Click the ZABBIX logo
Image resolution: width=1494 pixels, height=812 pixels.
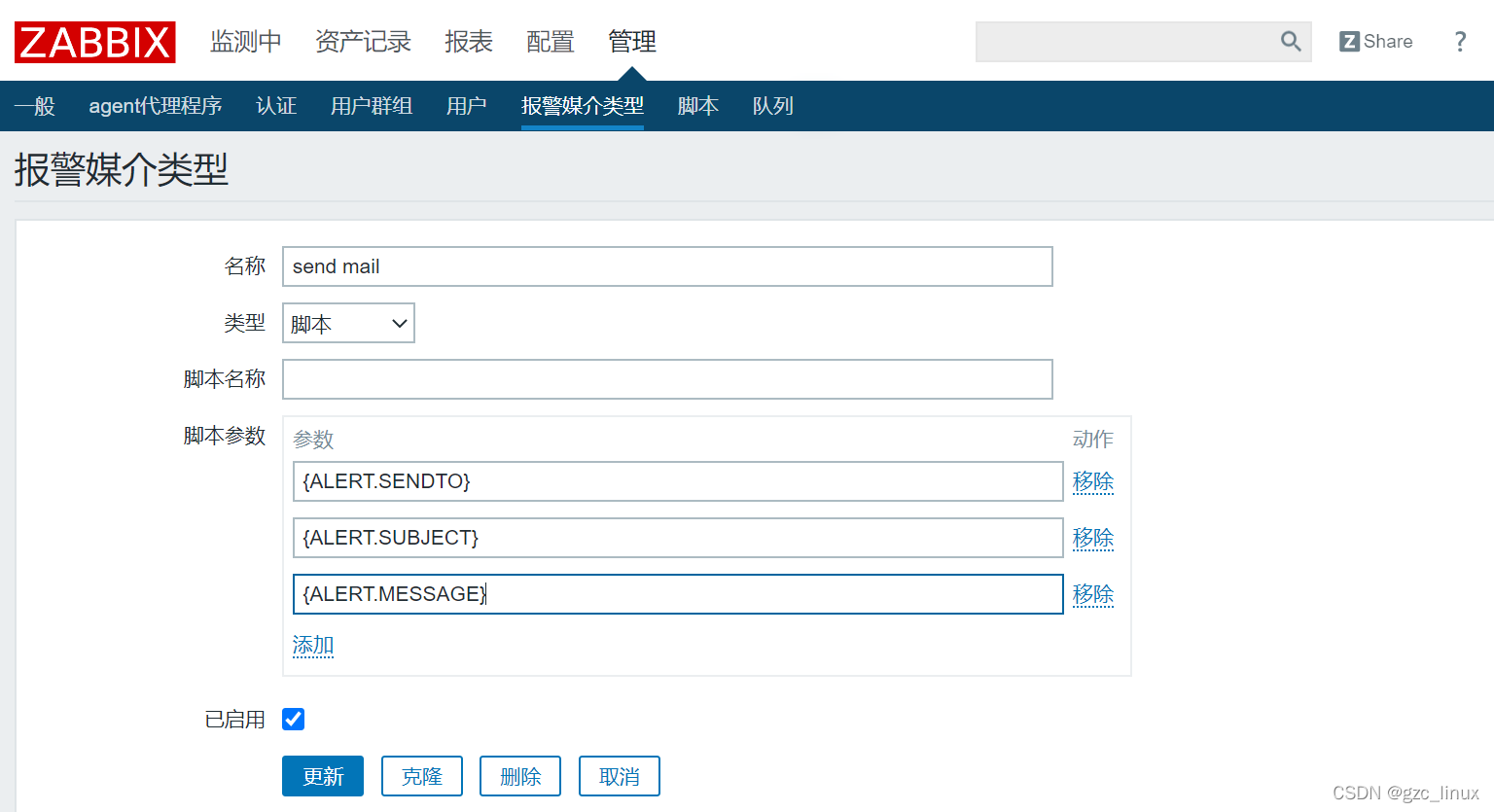click(94, 42)
